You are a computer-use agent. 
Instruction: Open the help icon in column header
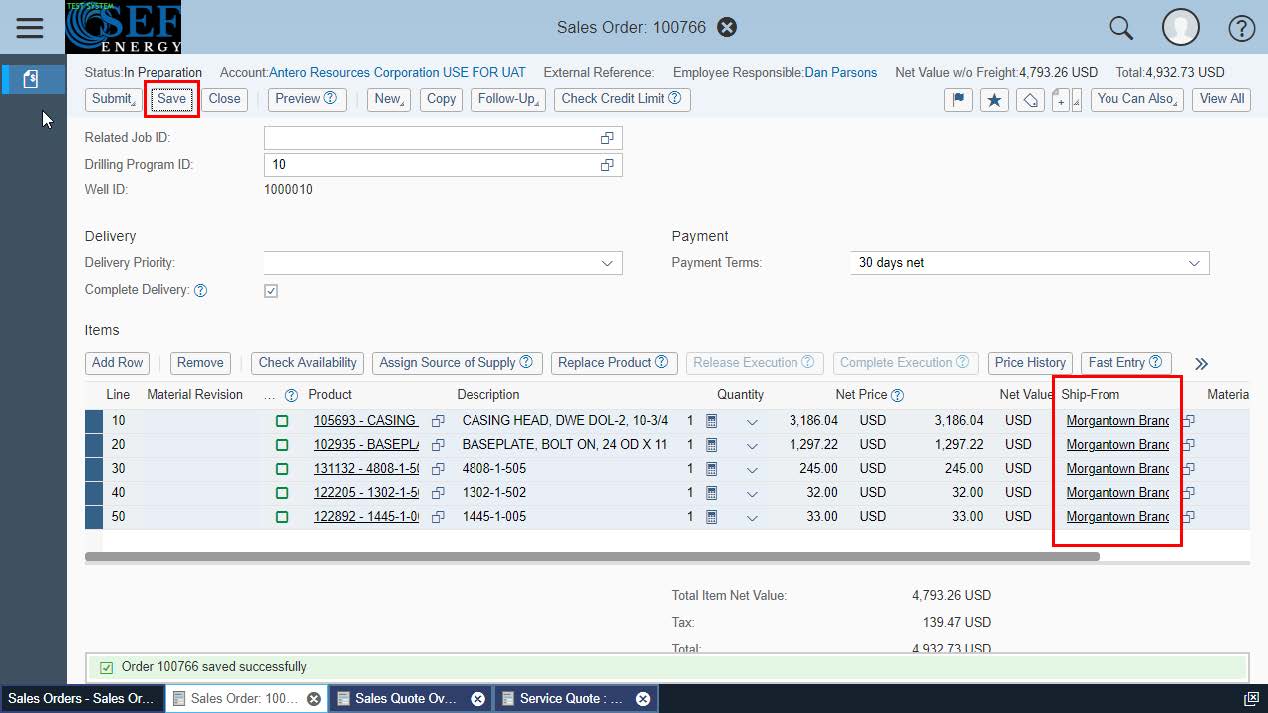click(291, 395)
